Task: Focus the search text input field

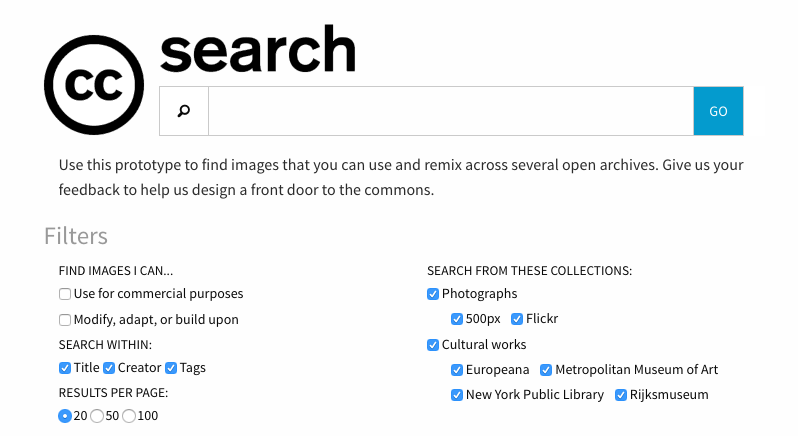Action: (x=450, y=111)
